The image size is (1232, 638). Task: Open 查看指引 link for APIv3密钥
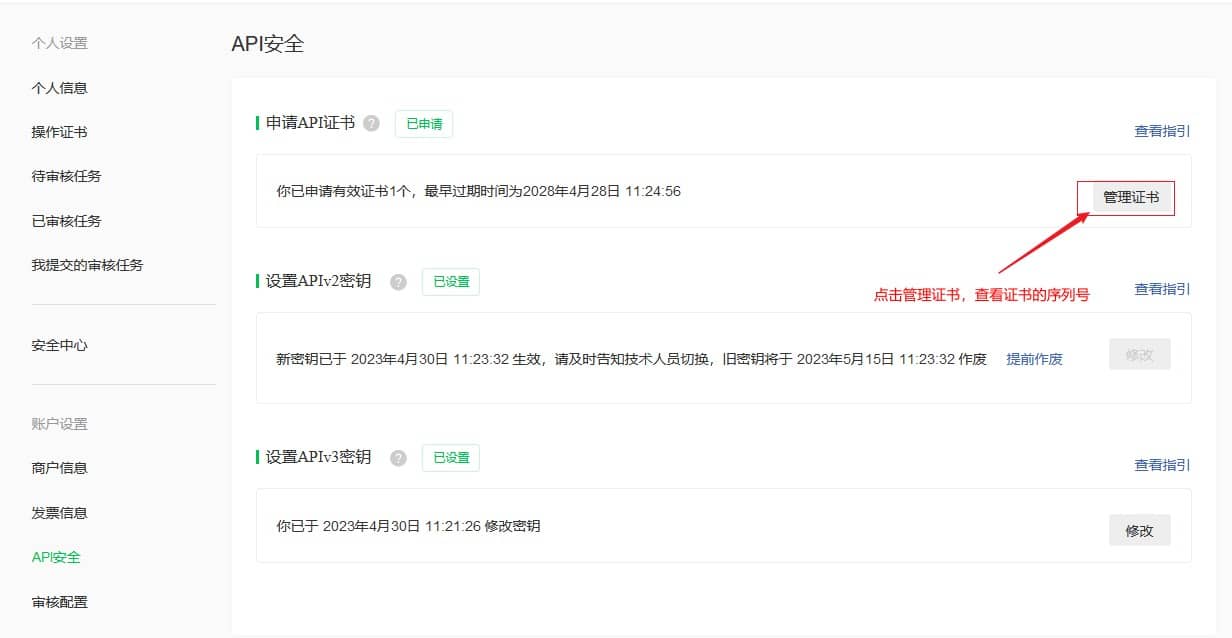(x=1161, y=465)
